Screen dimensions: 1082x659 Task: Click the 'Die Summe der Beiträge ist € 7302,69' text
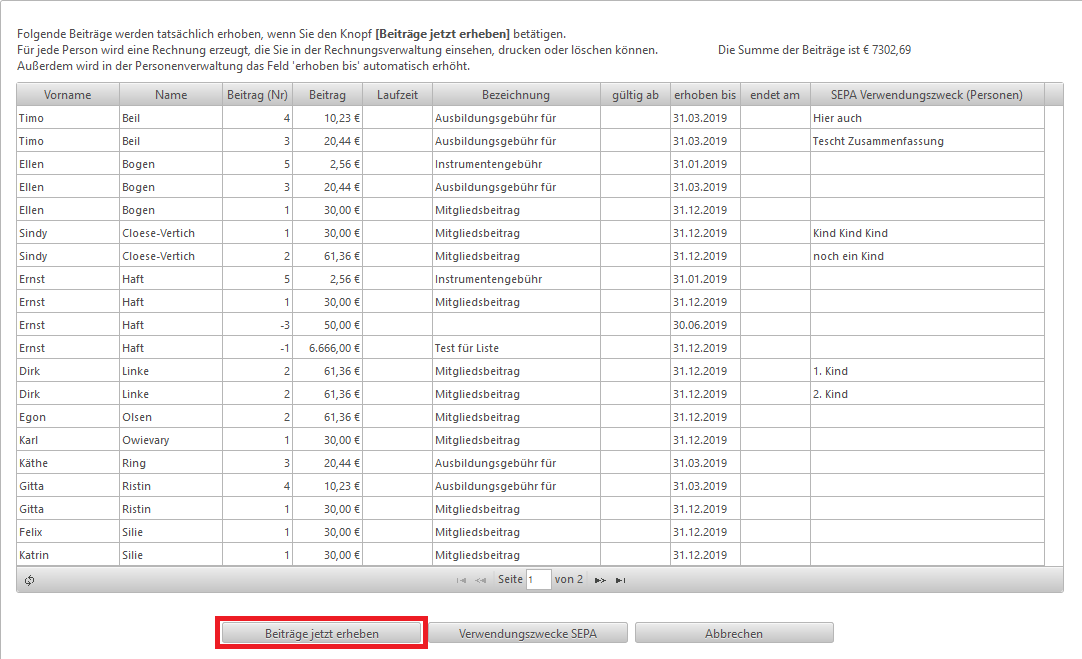tap(814, 50)
